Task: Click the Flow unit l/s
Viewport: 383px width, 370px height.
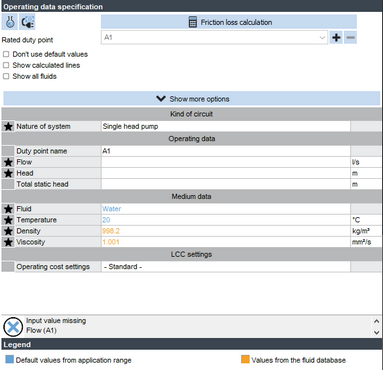Action: pos(356,162)
